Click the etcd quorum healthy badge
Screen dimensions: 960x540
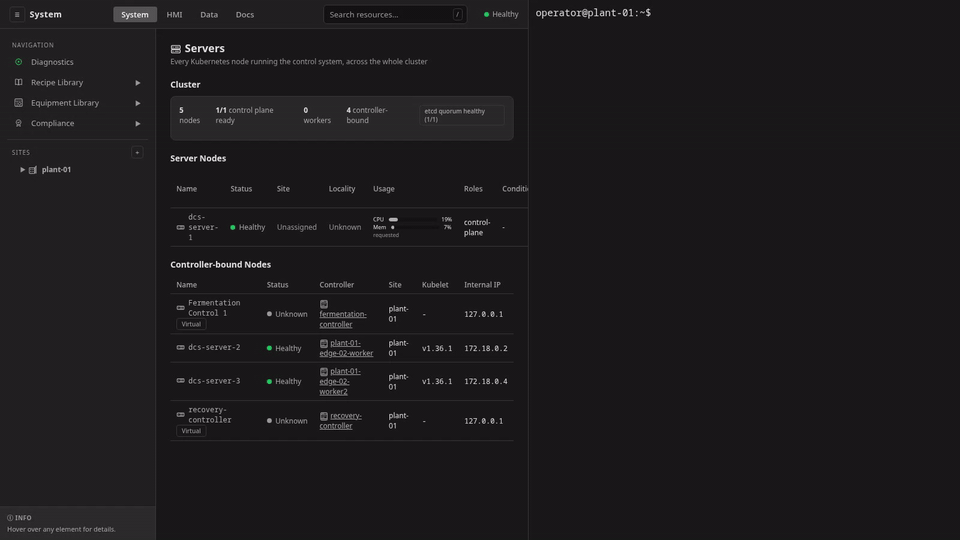point(462,115)
